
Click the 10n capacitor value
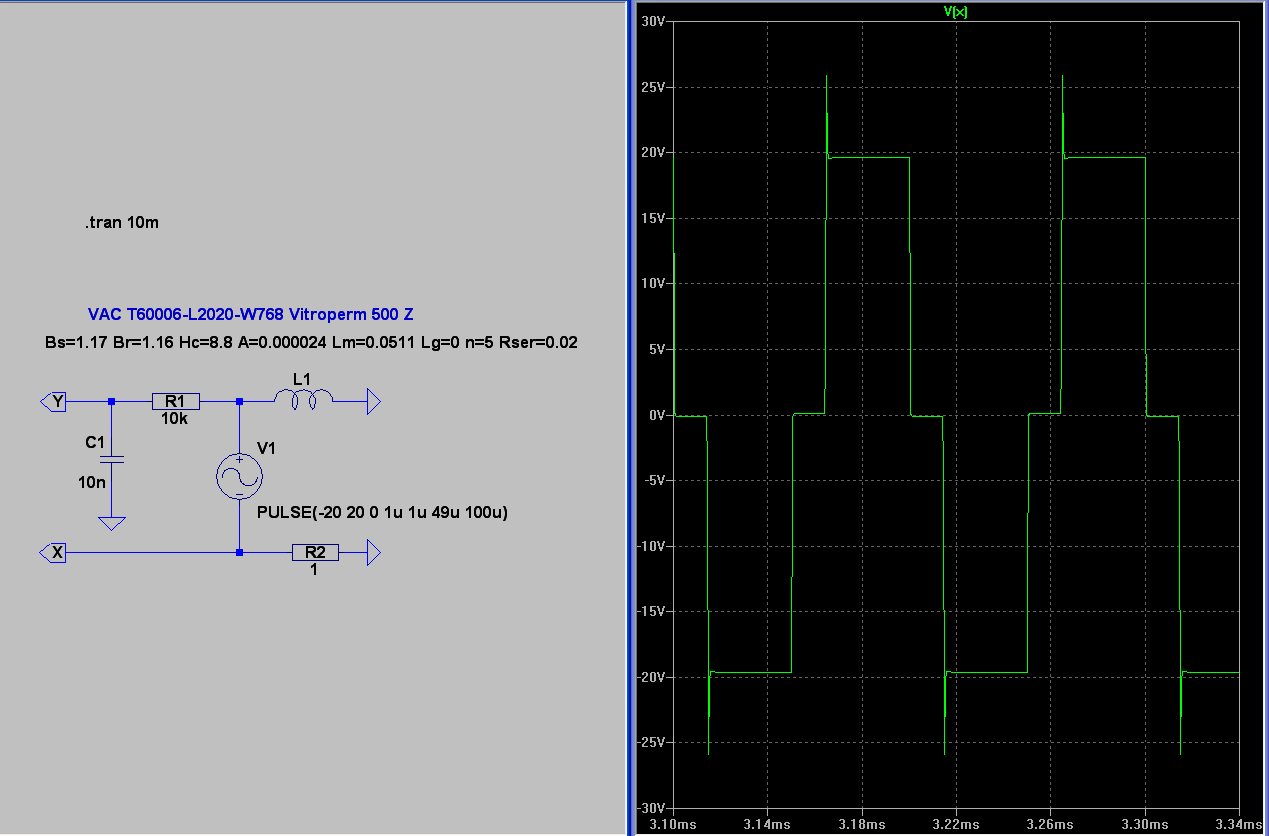(90, 482)
